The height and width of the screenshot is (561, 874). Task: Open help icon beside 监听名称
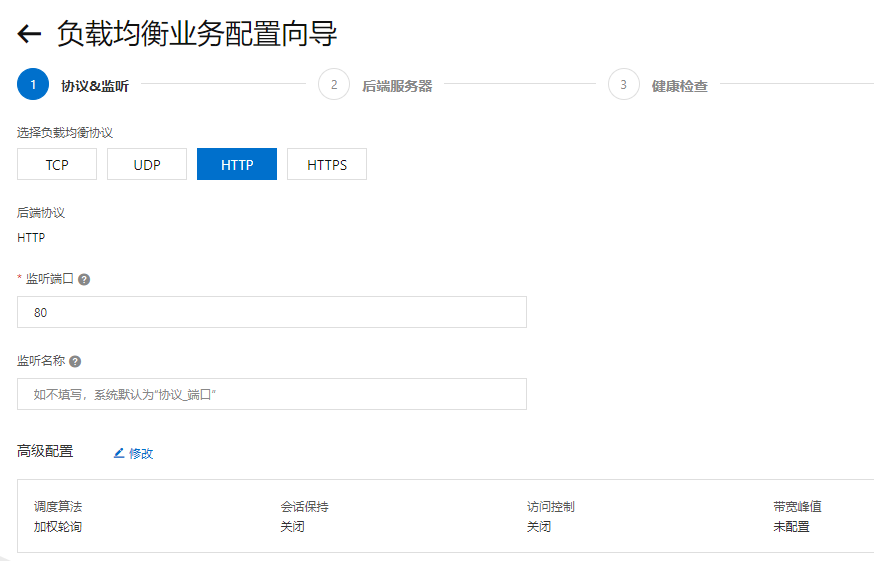pos(75,361)
